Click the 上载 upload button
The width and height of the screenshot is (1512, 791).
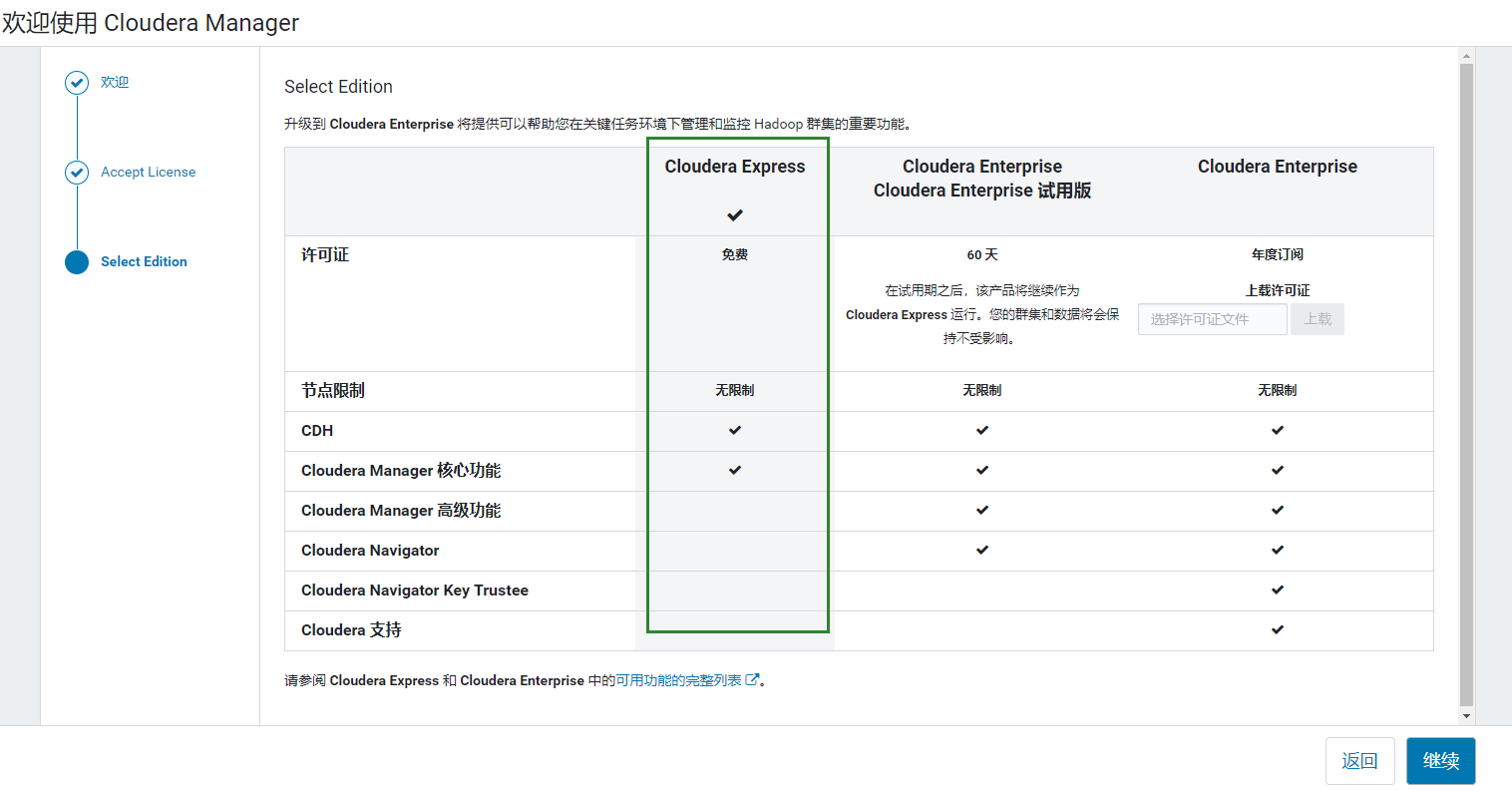pyautogui.click(x=1318, y=319)
